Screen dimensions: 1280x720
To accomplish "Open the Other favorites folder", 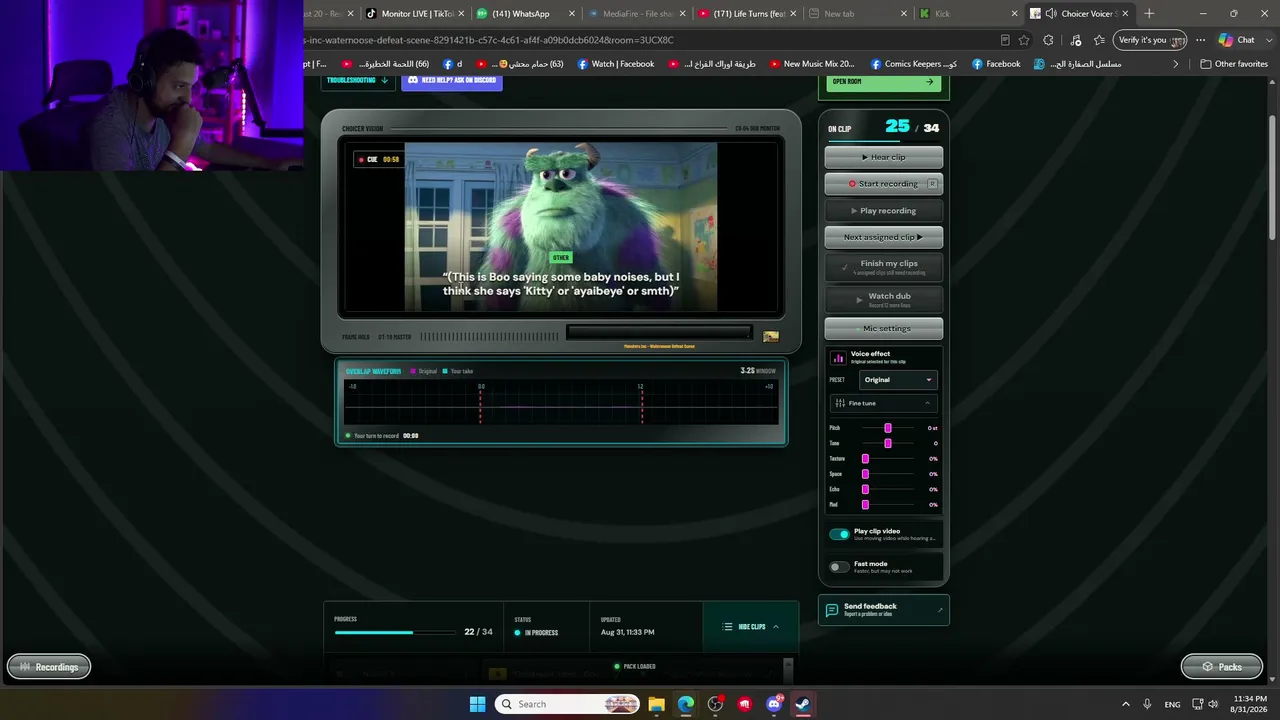I will pos(1234,64).
